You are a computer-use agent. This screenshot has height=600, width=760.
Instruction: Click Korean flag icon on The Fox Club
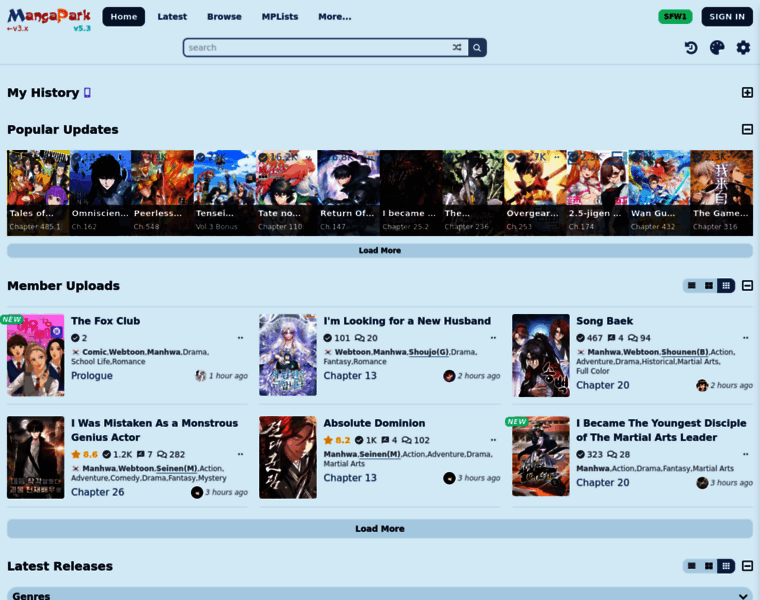[x=76, y=352]
